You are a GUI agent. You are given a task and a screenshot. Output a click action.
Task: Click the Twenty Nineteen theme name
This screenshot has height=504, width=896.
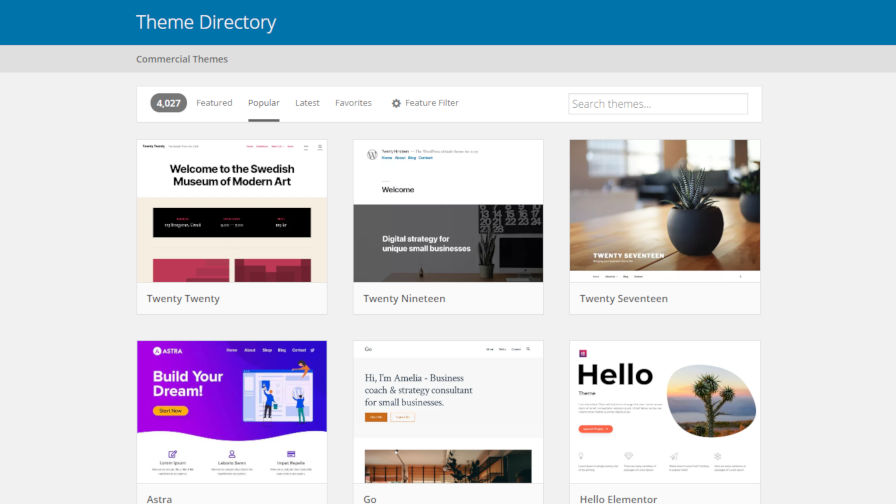[404, 298]
